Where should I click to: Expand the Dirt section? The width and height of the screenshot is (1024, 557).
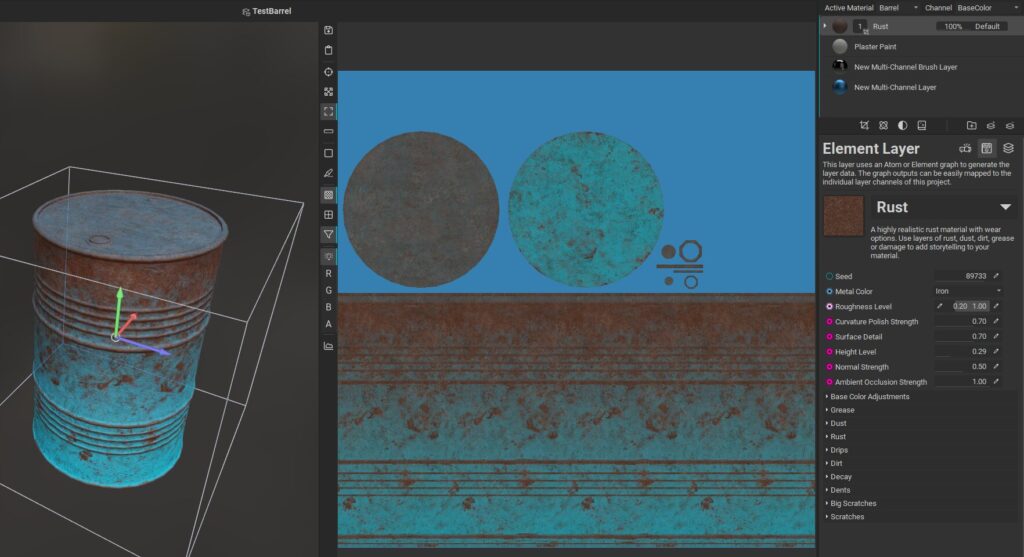pos(834,464)
